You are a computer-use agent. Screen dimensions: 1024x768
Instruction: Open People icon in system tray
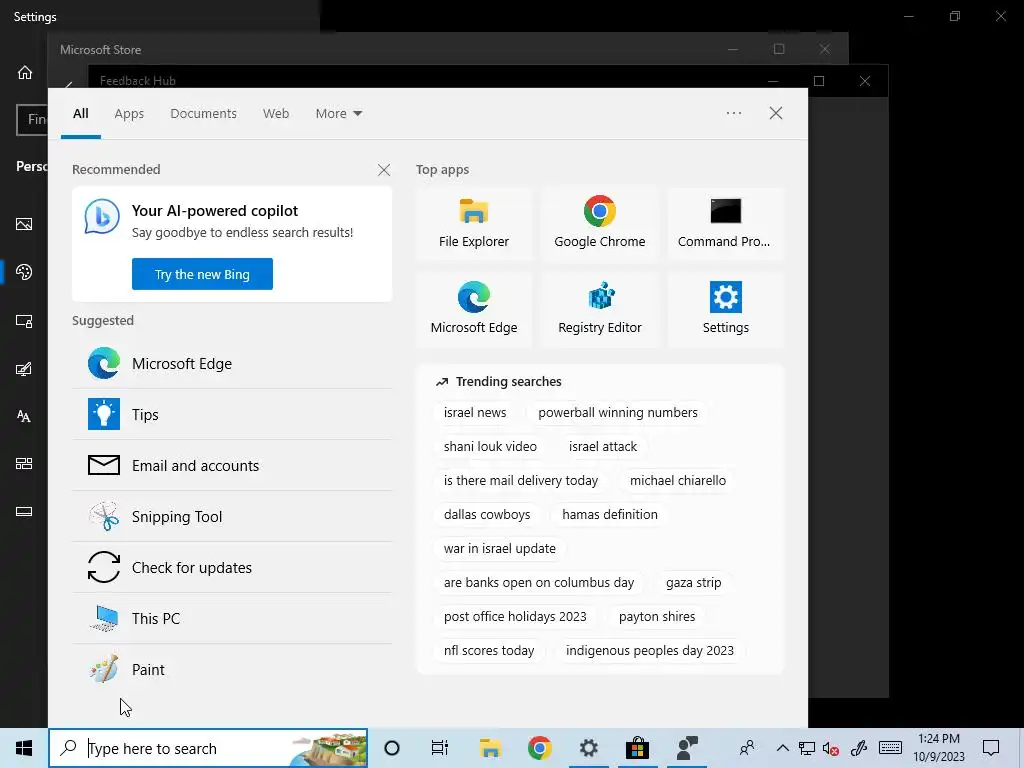(746, 748)
